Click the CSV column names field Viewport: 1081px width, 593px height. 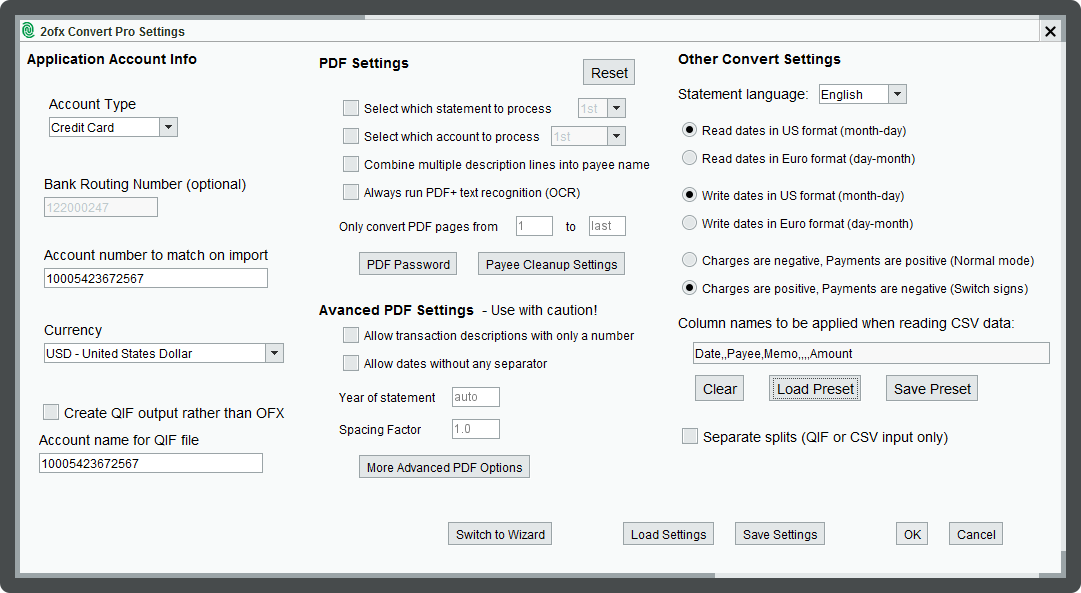871,353
